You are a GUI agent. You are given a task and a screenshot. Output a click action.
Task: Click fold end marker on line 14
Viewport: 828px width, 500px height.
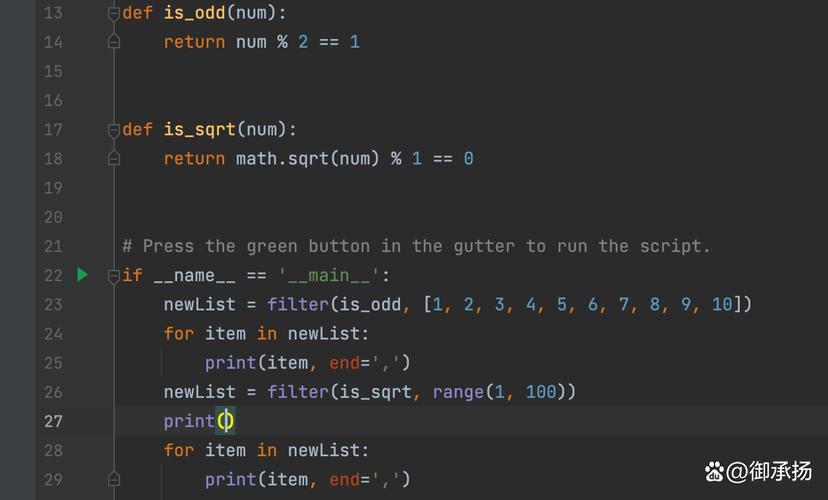click(114, 41)
